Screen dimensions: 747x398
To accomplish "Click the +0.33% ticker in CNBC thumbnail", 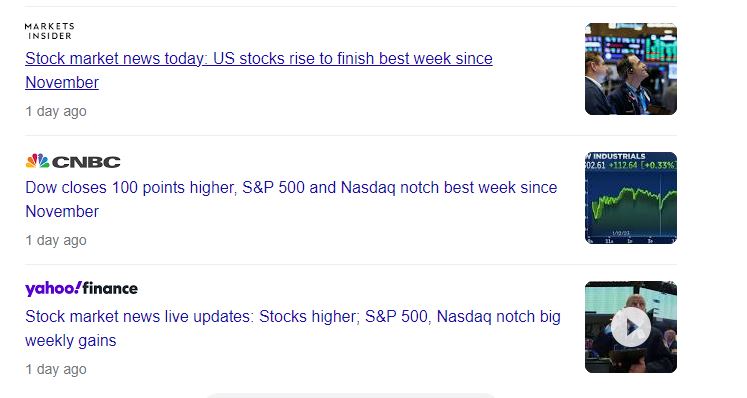I will point(660,165).
